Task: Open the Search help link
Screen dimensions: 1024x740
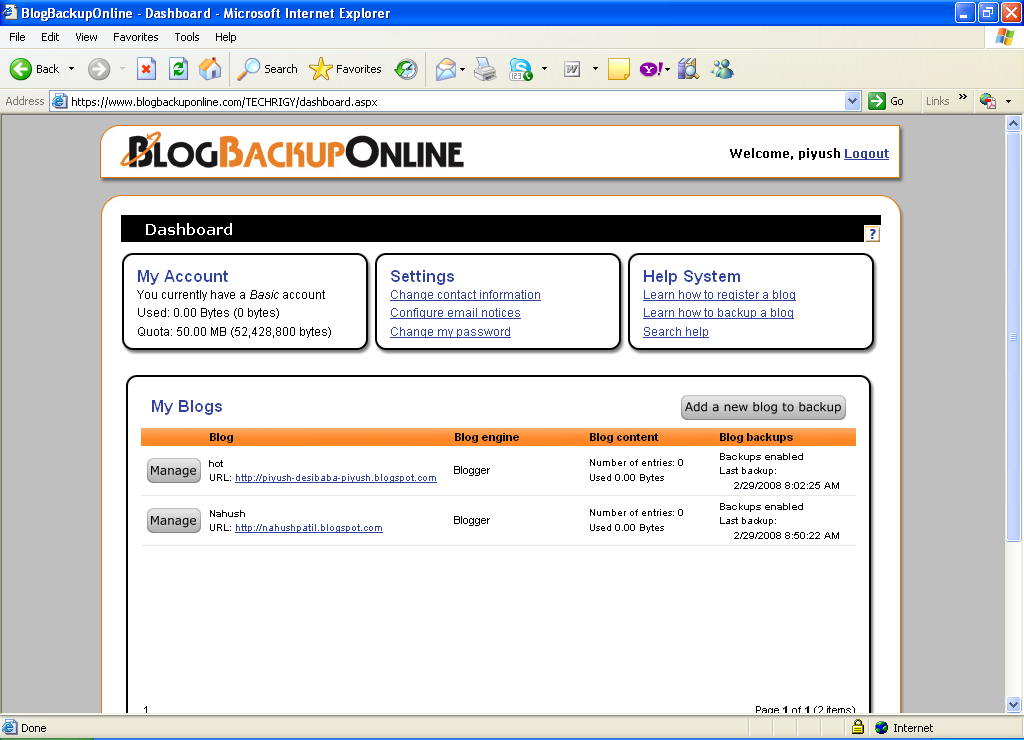Action: [675, 332]
